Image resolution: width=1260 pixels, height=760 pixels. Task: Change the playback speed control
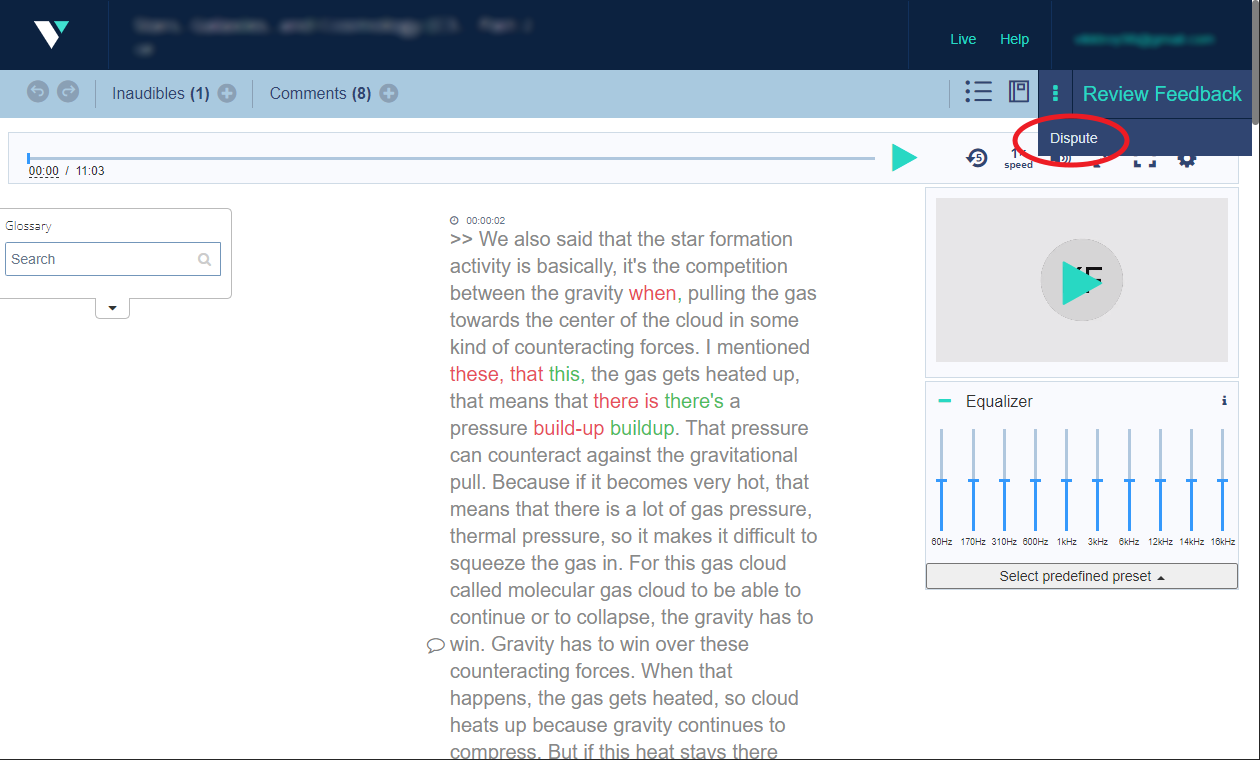point(1018,158)
